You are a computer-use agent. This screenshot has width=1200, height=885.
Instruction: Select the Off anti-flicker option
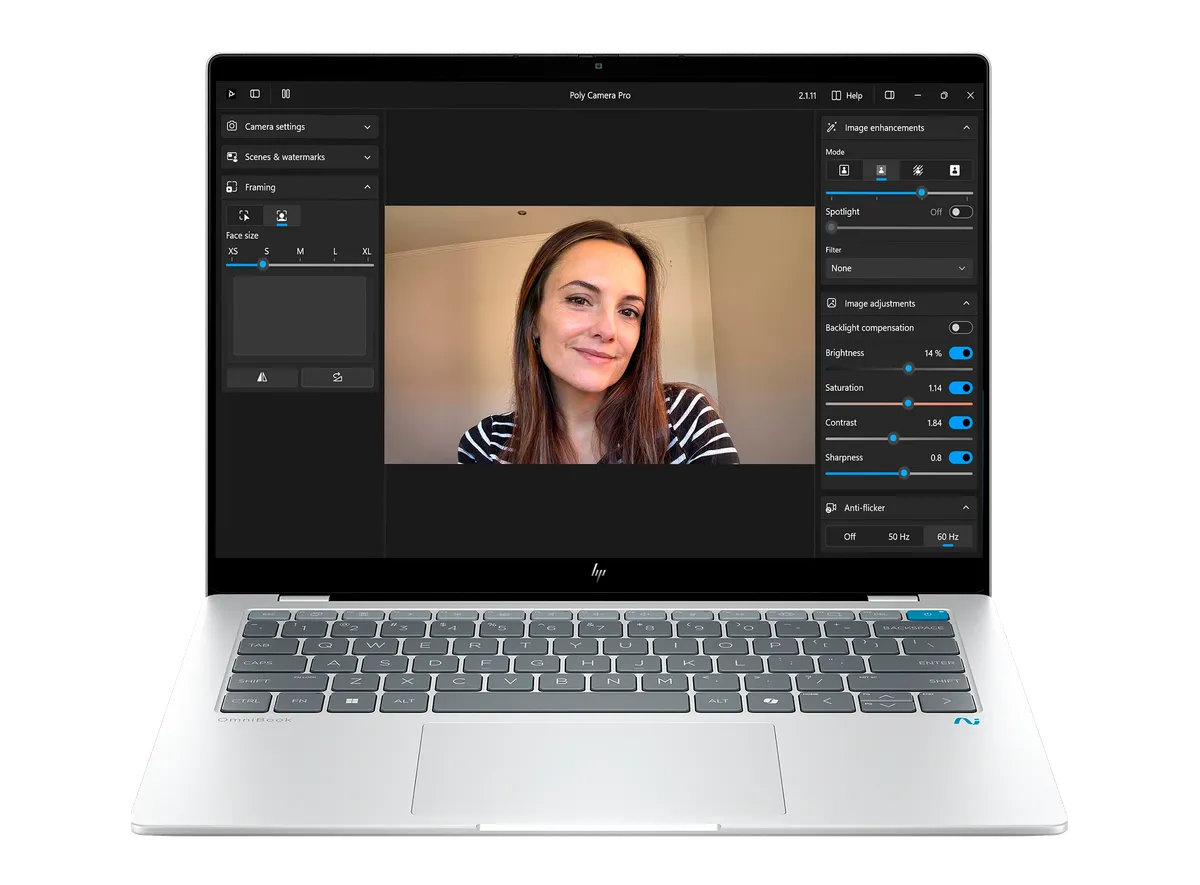click(849, 537)
